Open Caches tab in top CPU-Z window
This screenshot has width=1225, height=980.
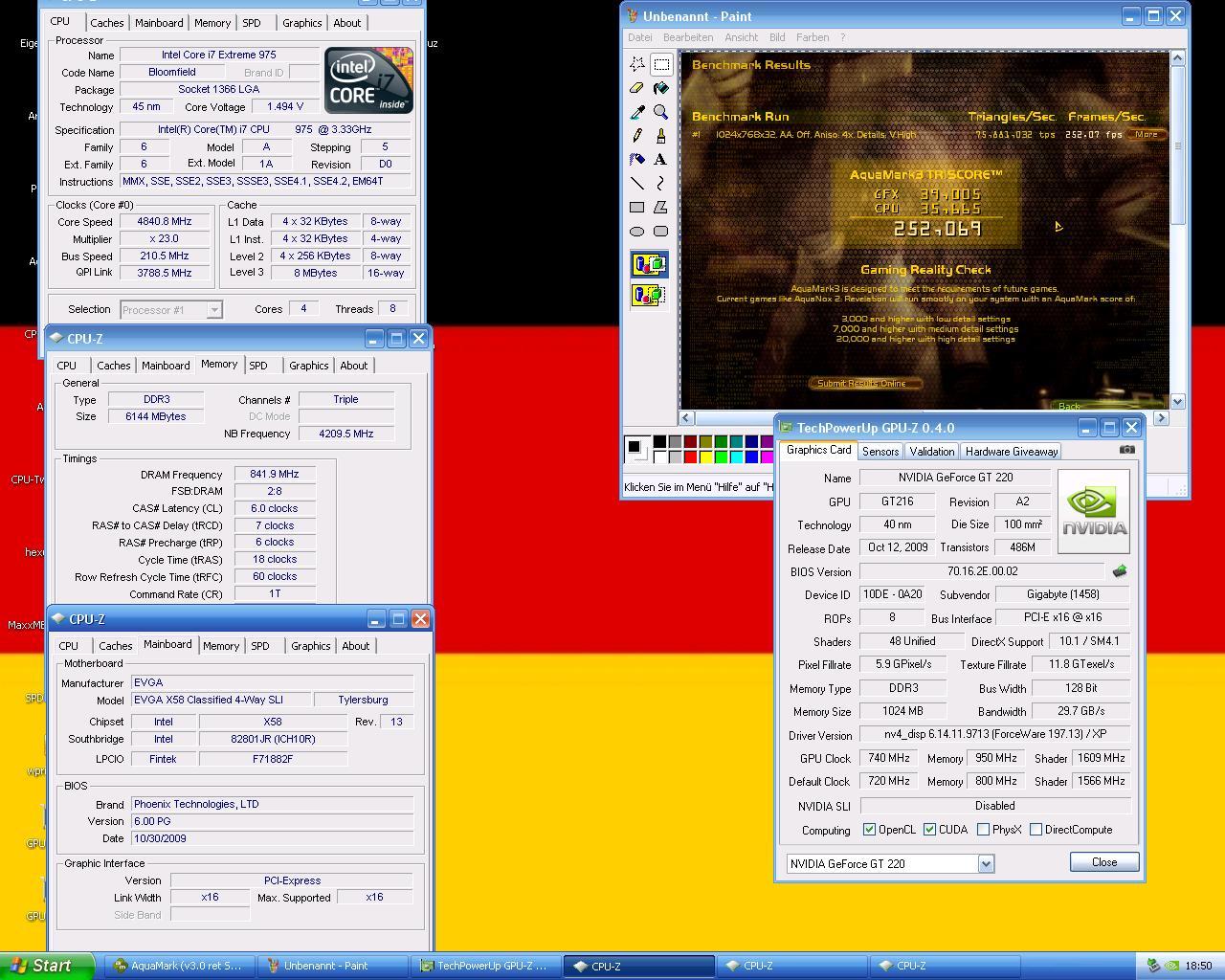tap(107, 23)
